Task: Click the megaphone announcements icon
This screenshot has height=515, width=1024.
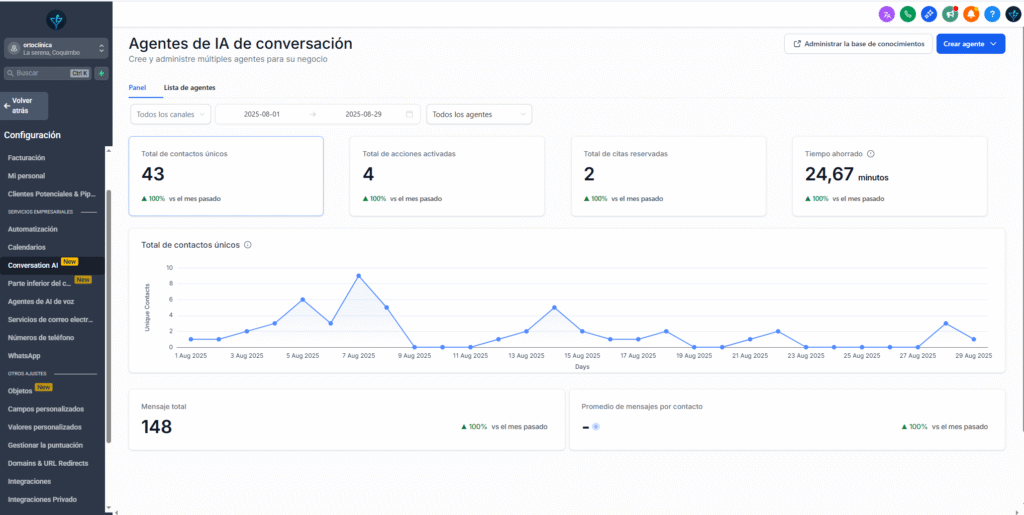Action: 950,14
